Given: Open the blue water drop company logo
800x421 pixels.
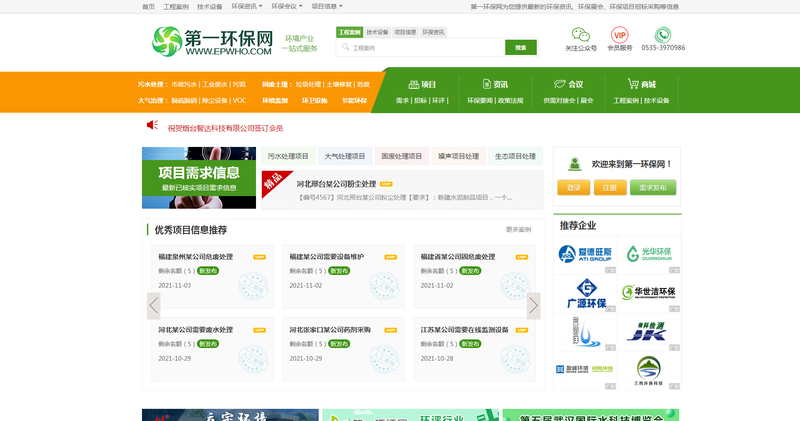Looking at the screenshot, I should coord(585,332).
